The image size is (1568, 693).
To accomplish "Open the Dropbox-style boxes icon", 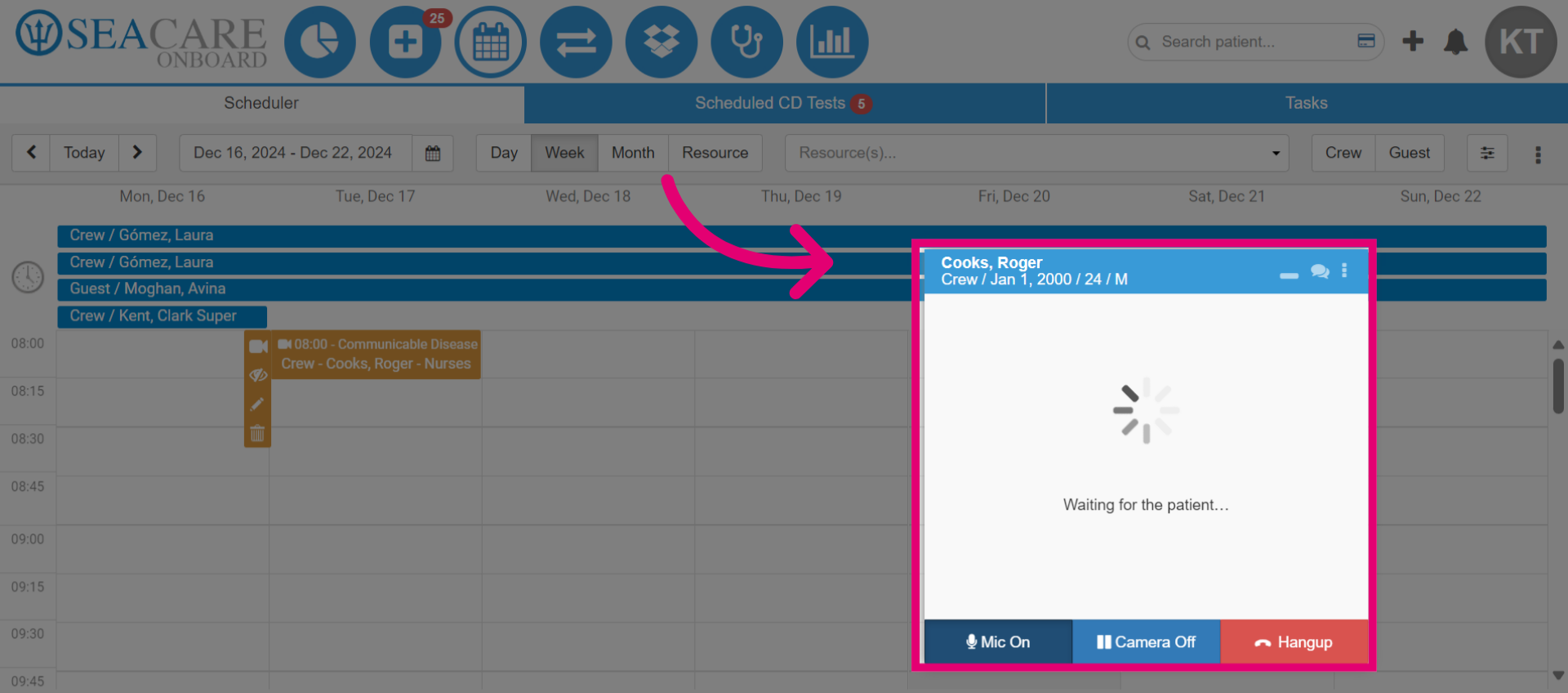I will [x=661, y=42].
